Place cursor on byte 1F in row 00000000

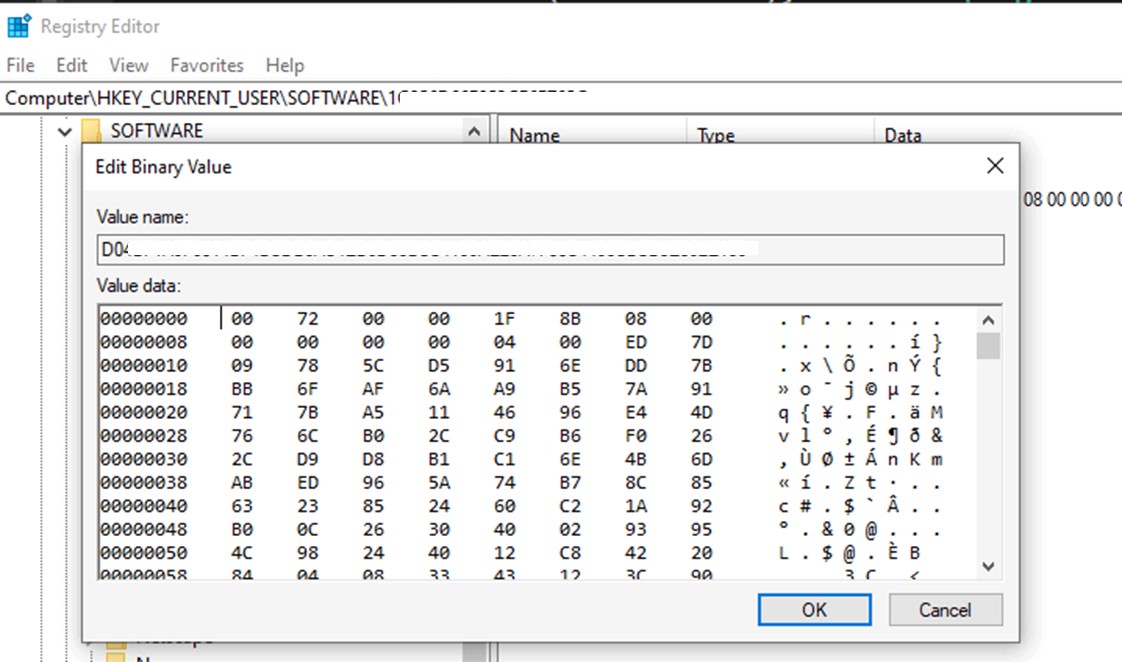[504, 318]
